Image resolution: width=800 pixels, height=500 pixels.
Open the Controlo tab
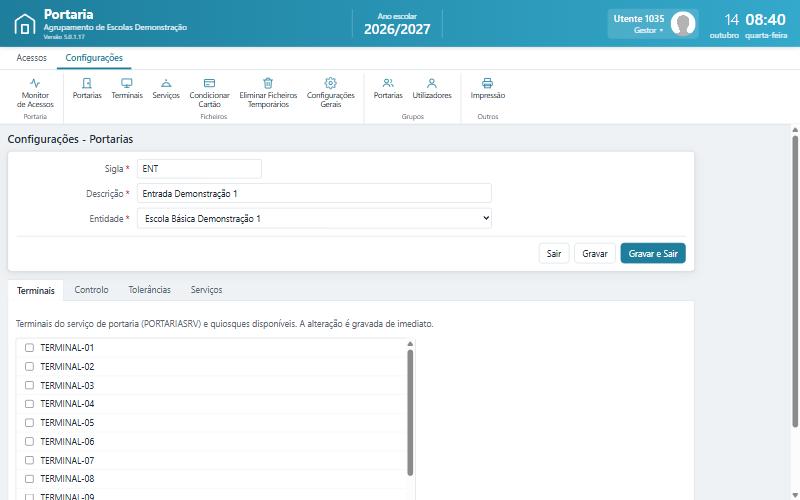coord(91,289)
